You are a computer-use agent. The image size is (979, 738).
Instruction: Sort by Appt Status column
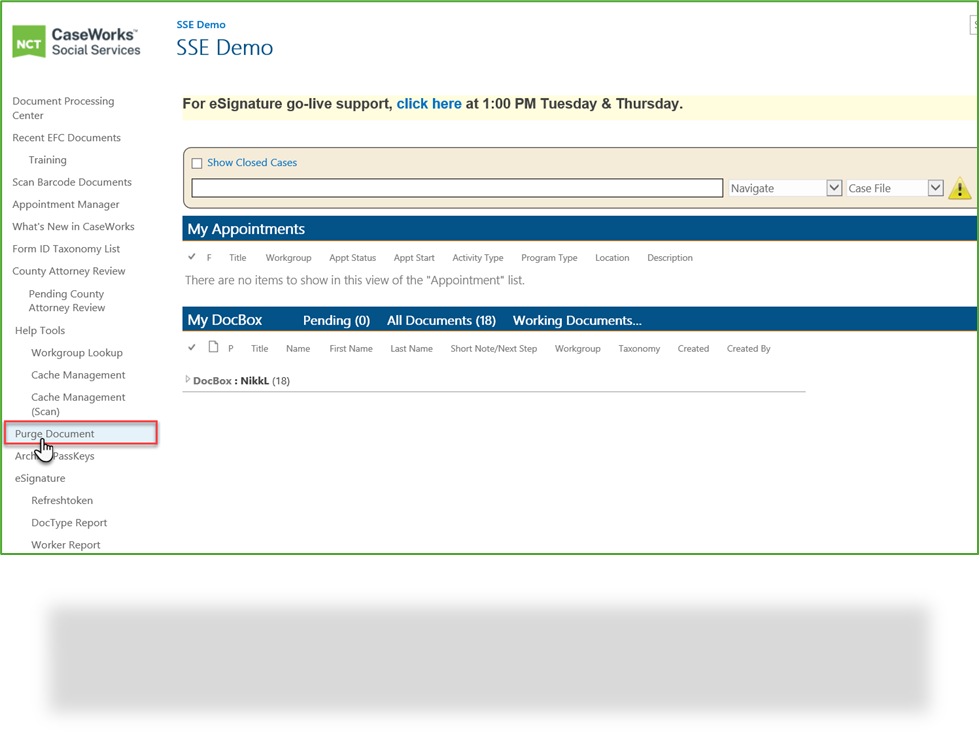click(x=353, y=257)
